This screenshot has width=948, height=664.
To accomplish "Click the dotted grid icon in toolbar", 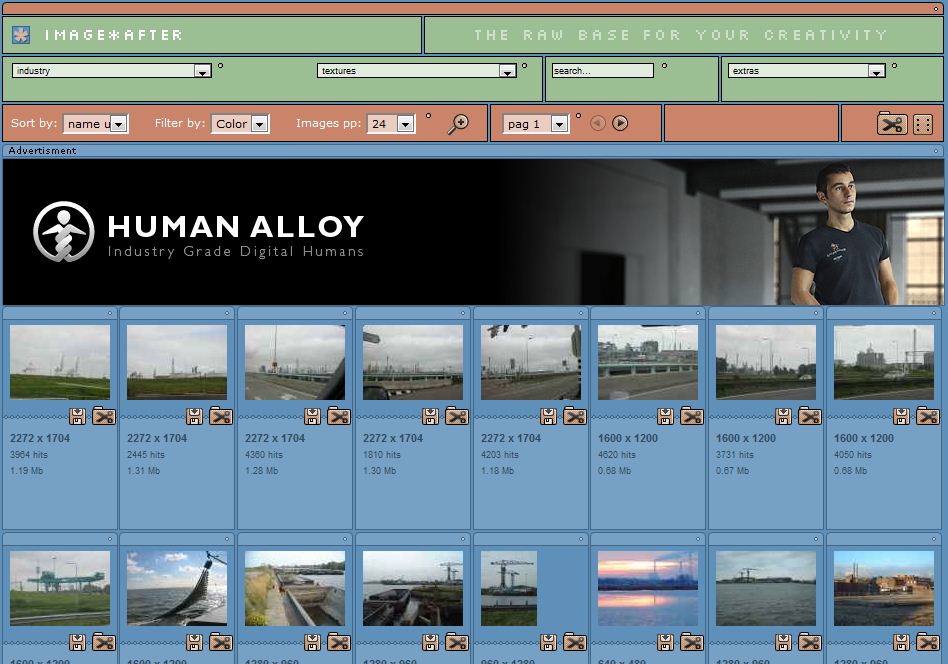I will [x=923, y=124].
